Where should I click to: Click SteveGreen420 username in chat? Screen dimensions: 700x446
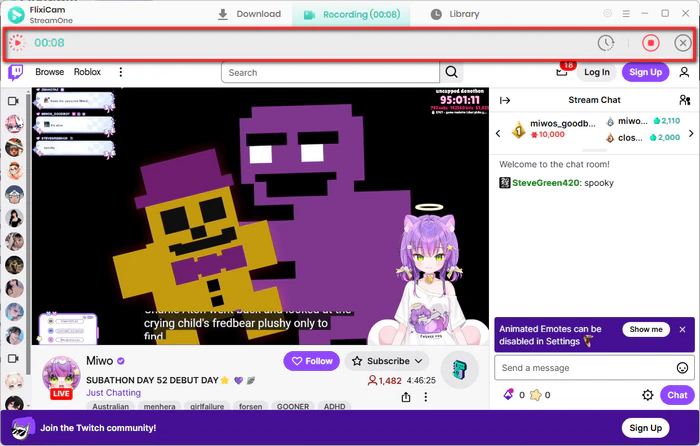(x=545, y=183)
